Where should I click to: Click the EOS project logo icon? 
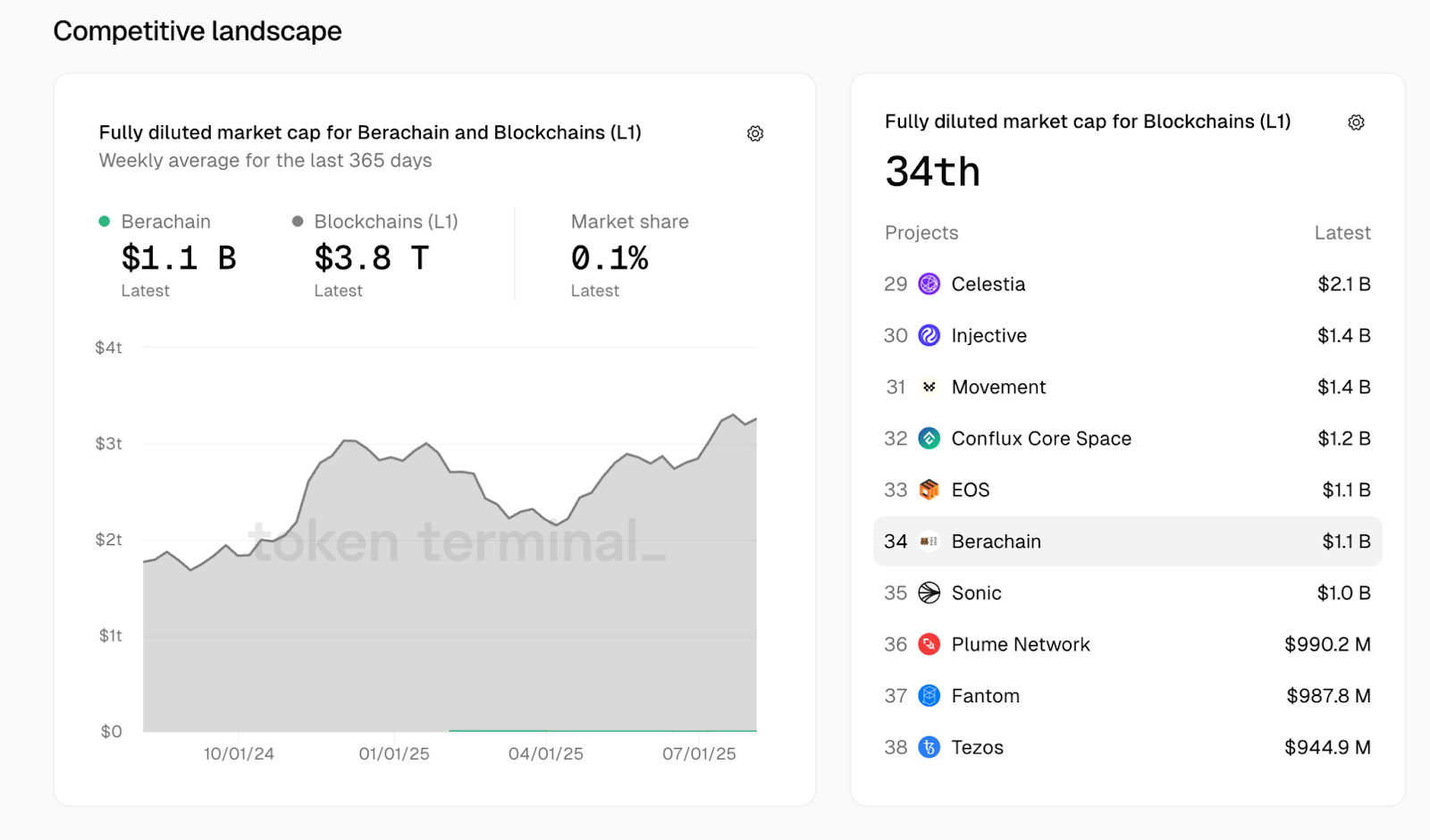click(929, 490)
